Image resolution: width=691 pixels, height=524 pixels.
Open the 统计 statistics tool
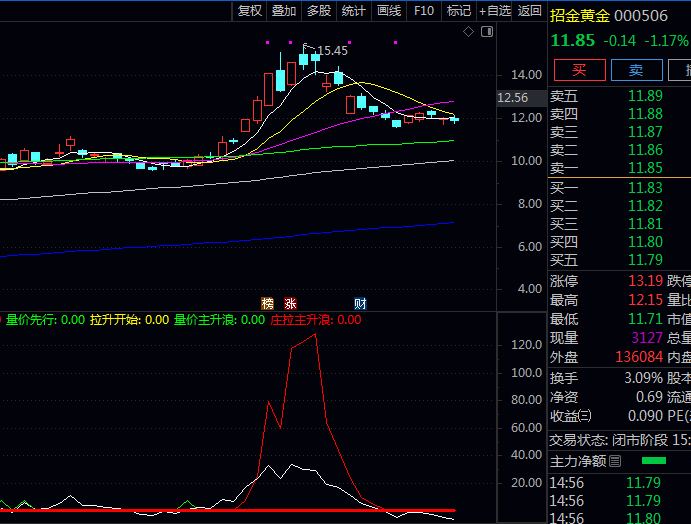coord(354,11)
